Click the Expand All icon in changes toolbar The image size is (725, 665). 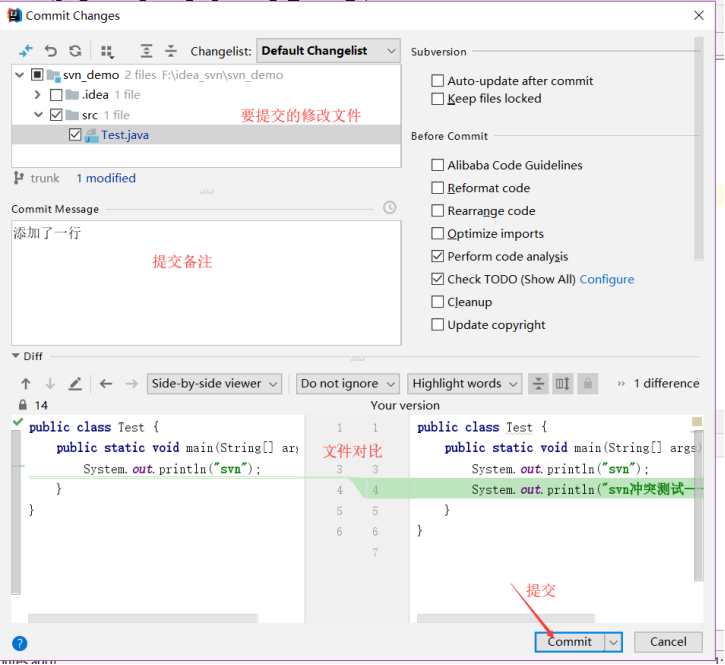(x=146, y=51)
